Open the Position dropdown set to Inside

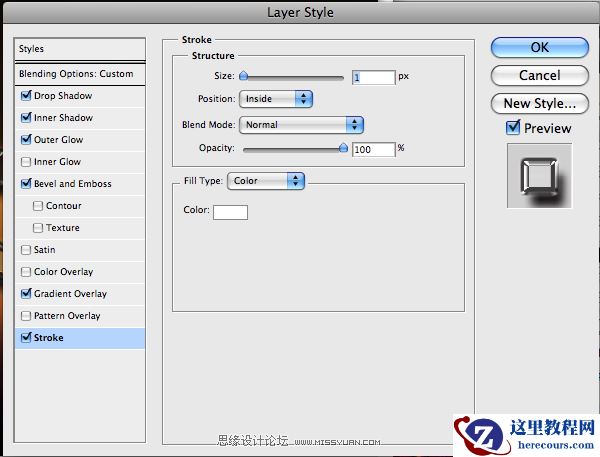[x=276, y=99]
